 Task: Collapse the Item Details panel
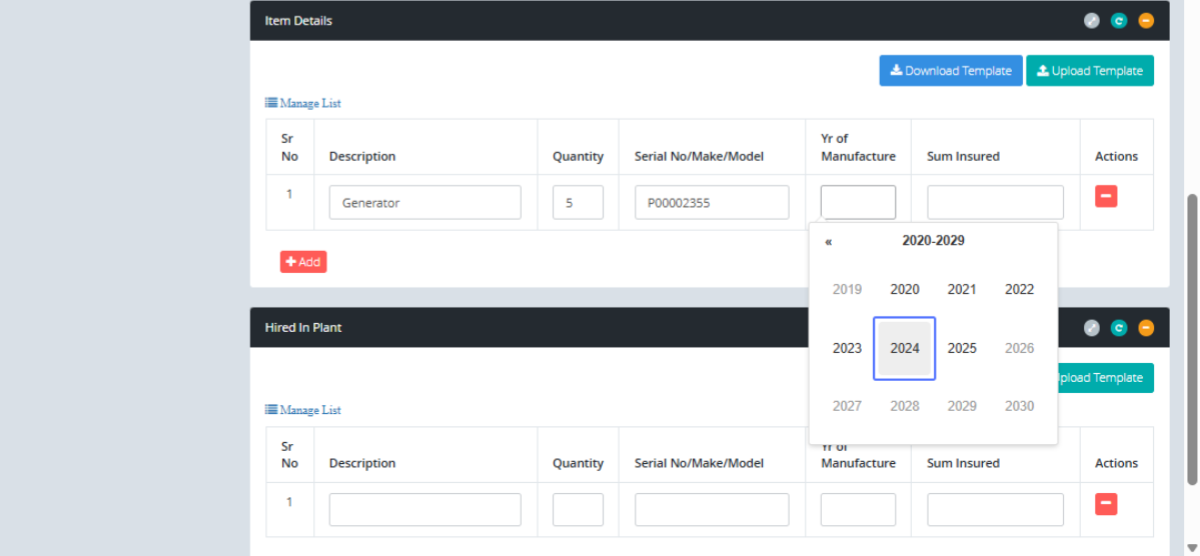tap(1146, 20)
